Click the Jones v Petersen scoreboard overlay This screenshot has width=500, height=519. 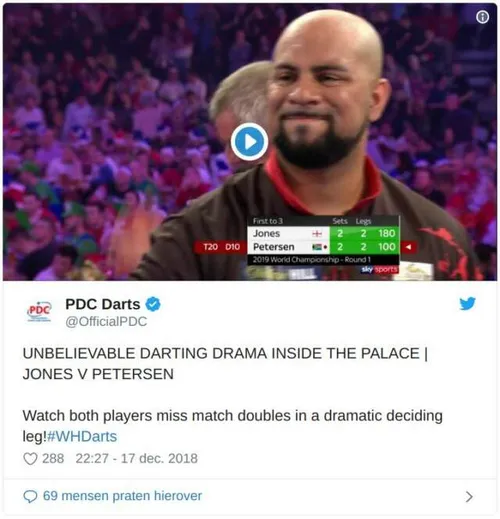coord(323,240)
